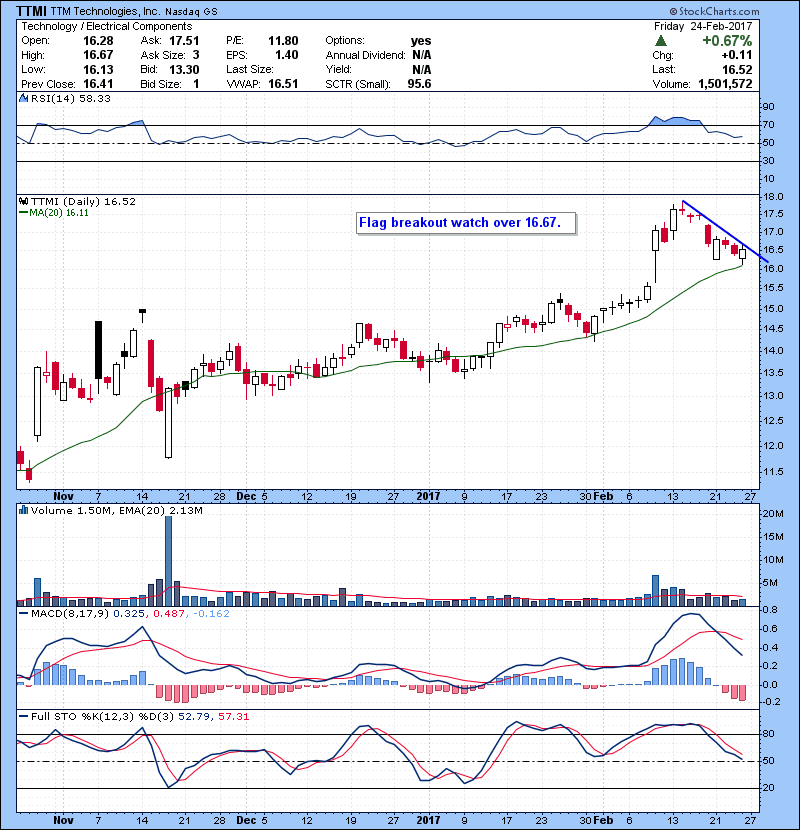Click the Chg value +0.11
This screenshot has width=800, height=830.
click(x=736, y=55)
